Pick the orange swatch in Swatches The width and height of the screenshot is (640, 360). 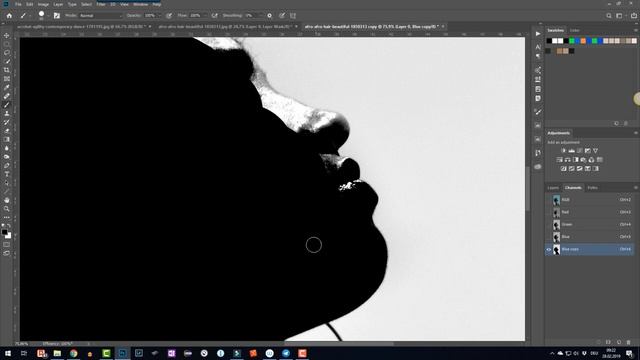[x=583, y=41]
